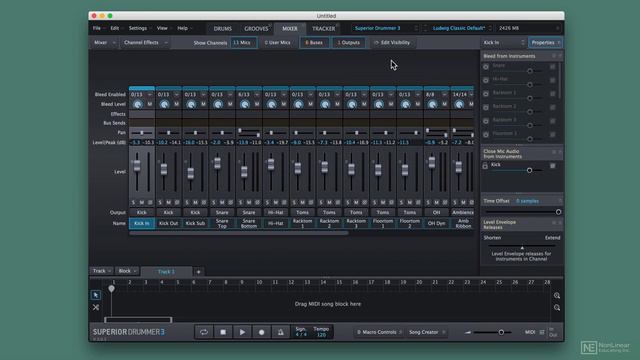Add a new track with plus button
Screen dimensions: 640x360
(x=198, y=272)
